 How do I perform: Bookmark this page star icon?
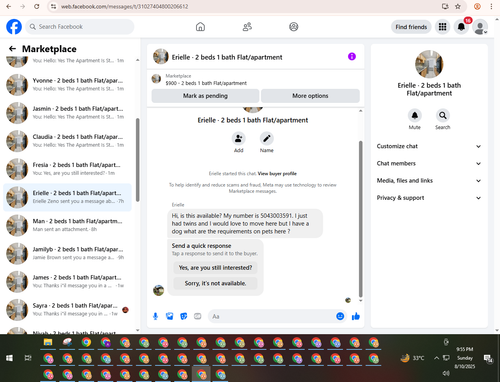458,6
